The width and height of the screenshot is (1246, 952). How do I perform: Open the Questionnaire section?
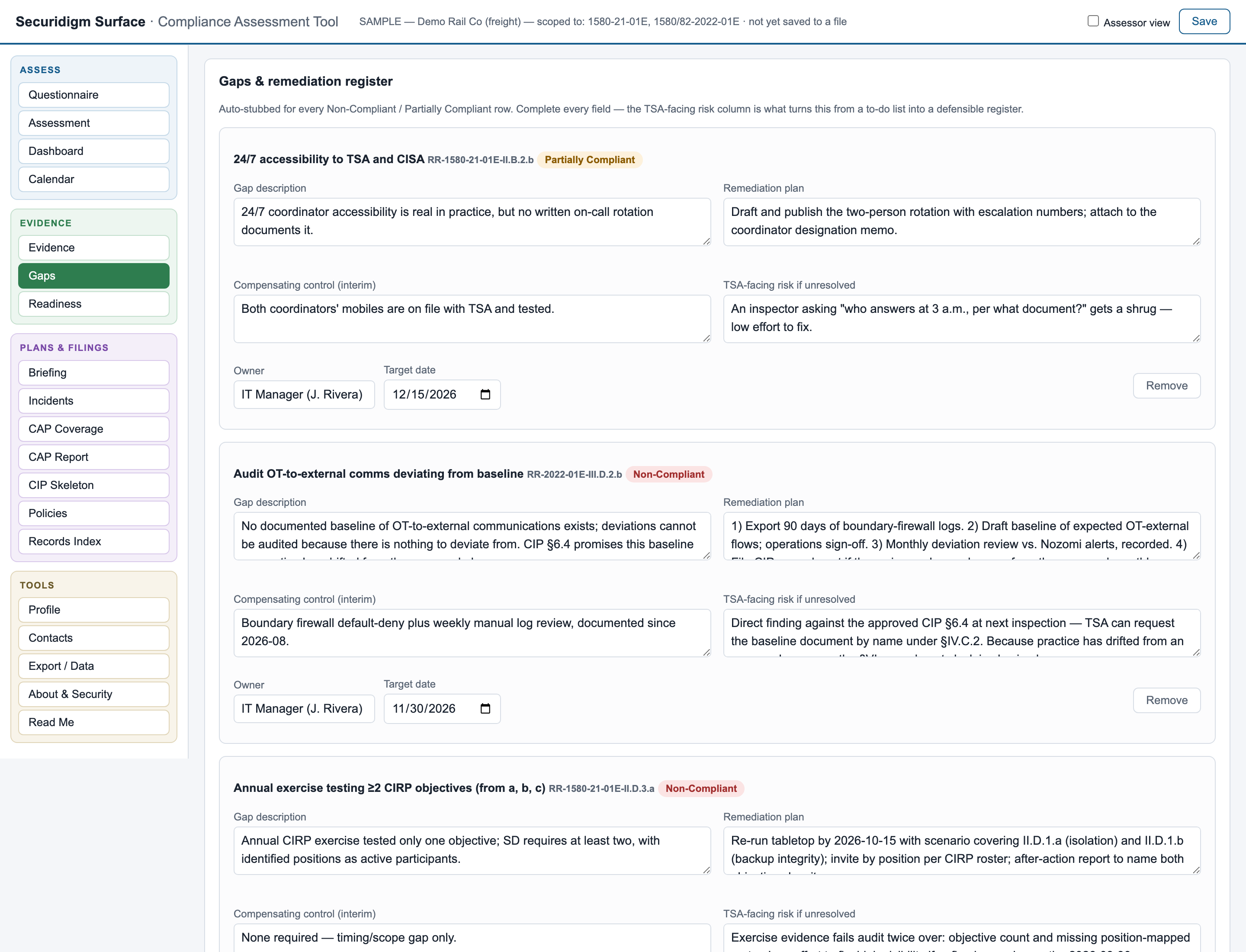coord(94,95)
